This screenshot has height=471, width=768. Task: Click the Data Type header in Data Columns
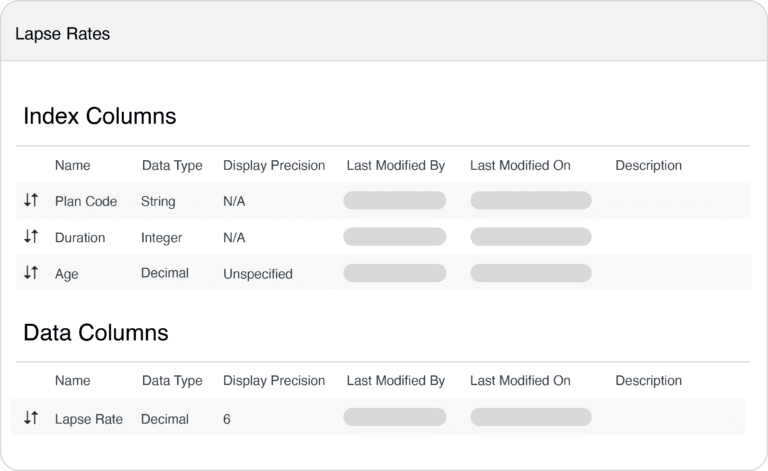(x=172, y=380)
